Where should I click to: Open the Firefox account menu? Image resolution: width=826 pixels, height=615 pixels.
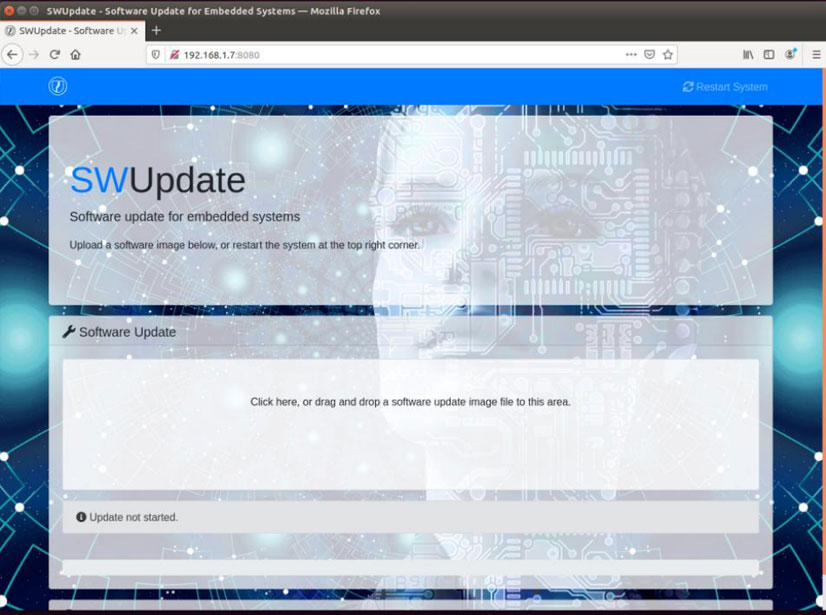coord(790,54)
